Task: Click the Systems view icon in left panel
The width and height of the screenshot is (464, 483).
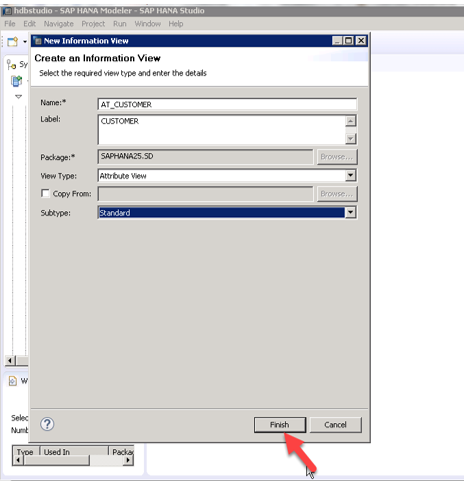Action: coord(11,64)
